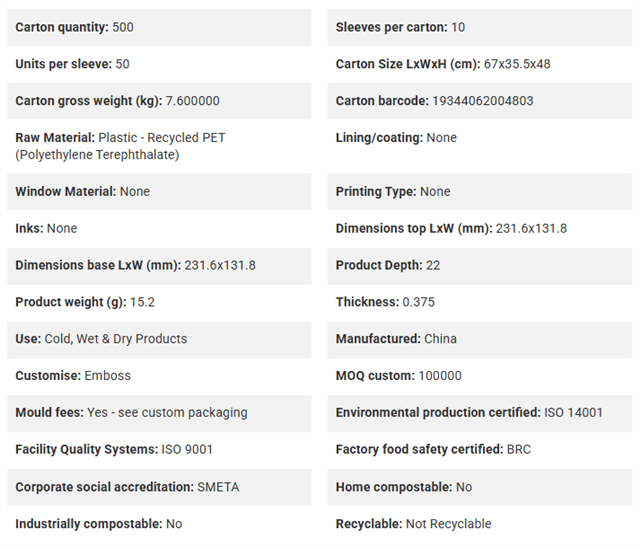
Task: Select the Sleeves per carton value
Action: tap(458, 27)
